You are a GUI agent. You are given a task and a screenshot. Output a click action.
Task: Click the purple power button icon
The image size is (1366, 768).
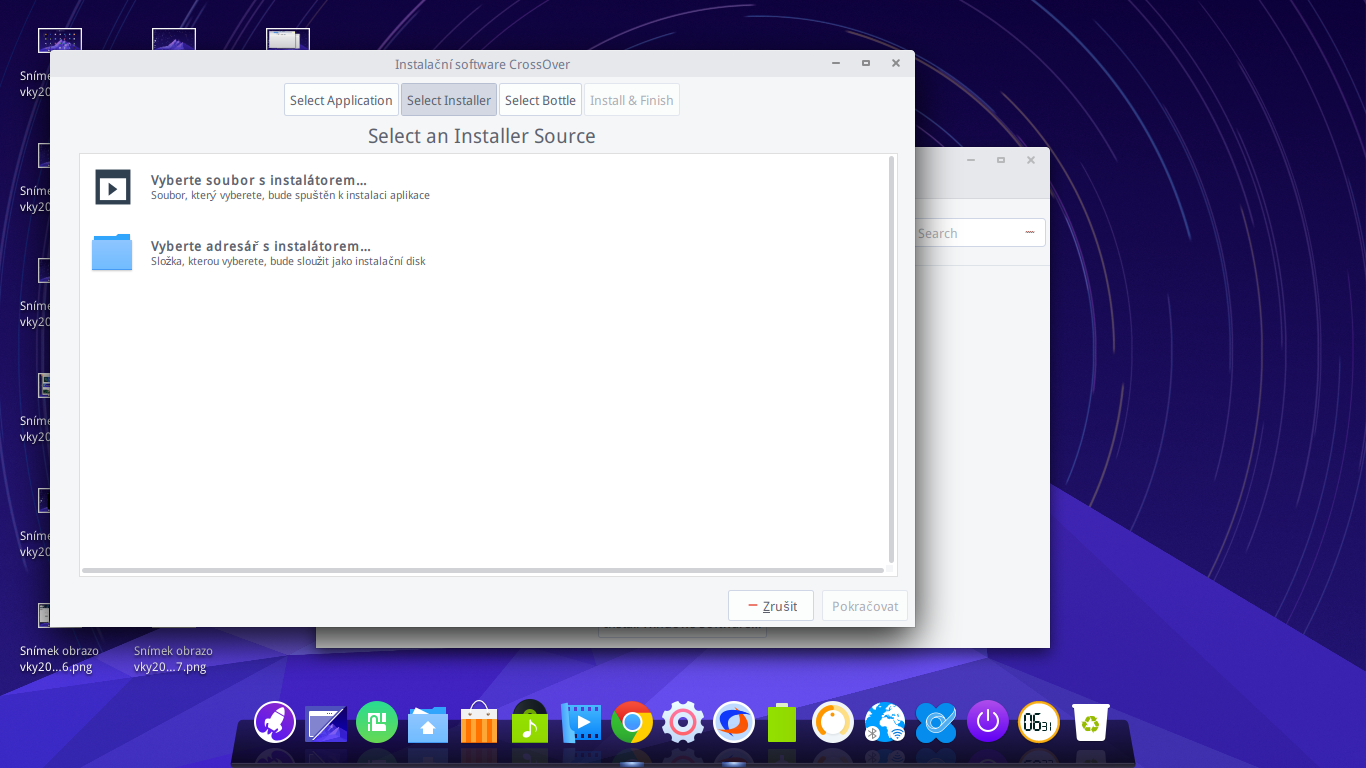[988, 721]
